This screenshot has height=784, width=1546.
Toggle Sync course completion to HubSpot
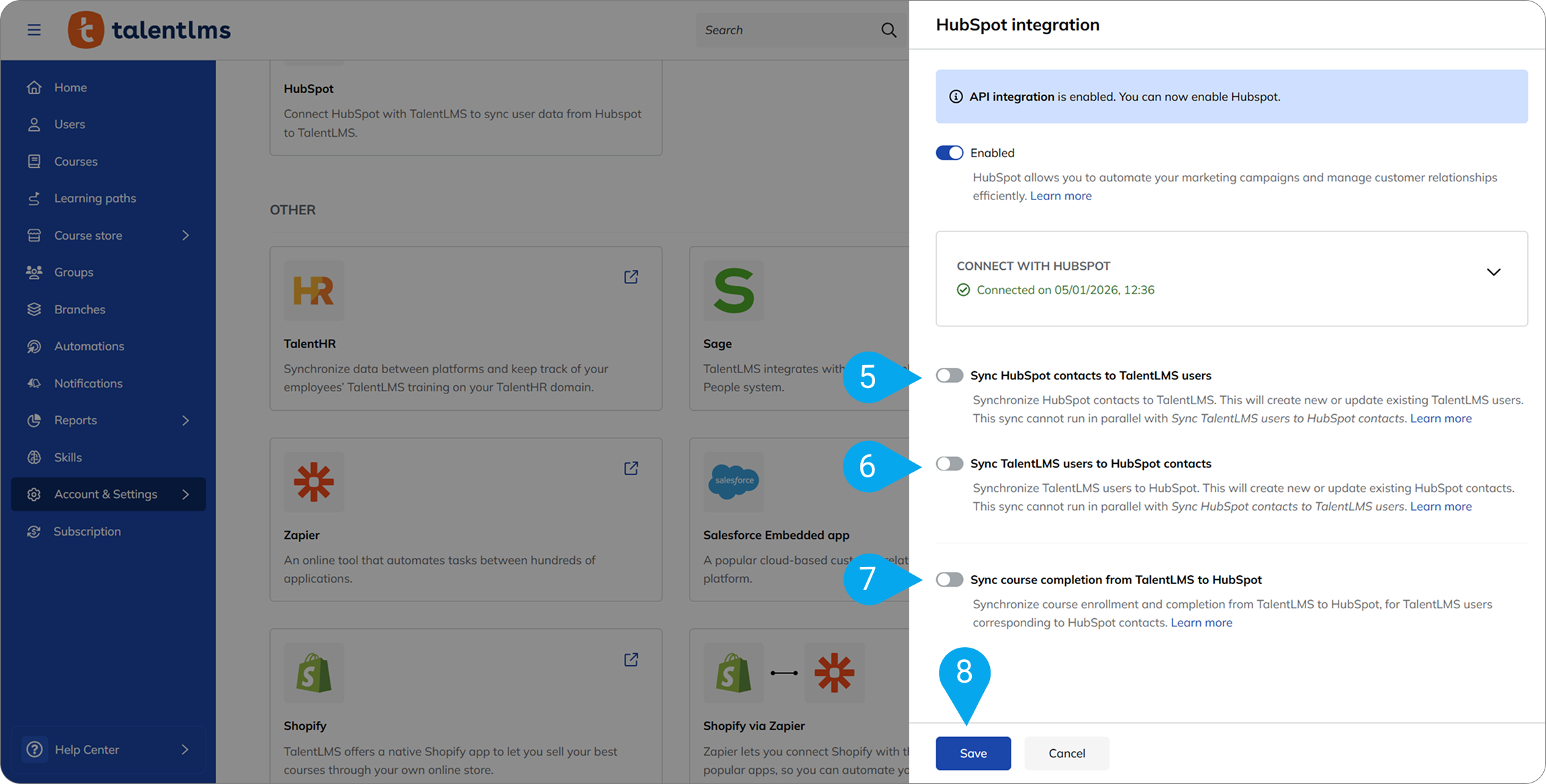(949, 579)
